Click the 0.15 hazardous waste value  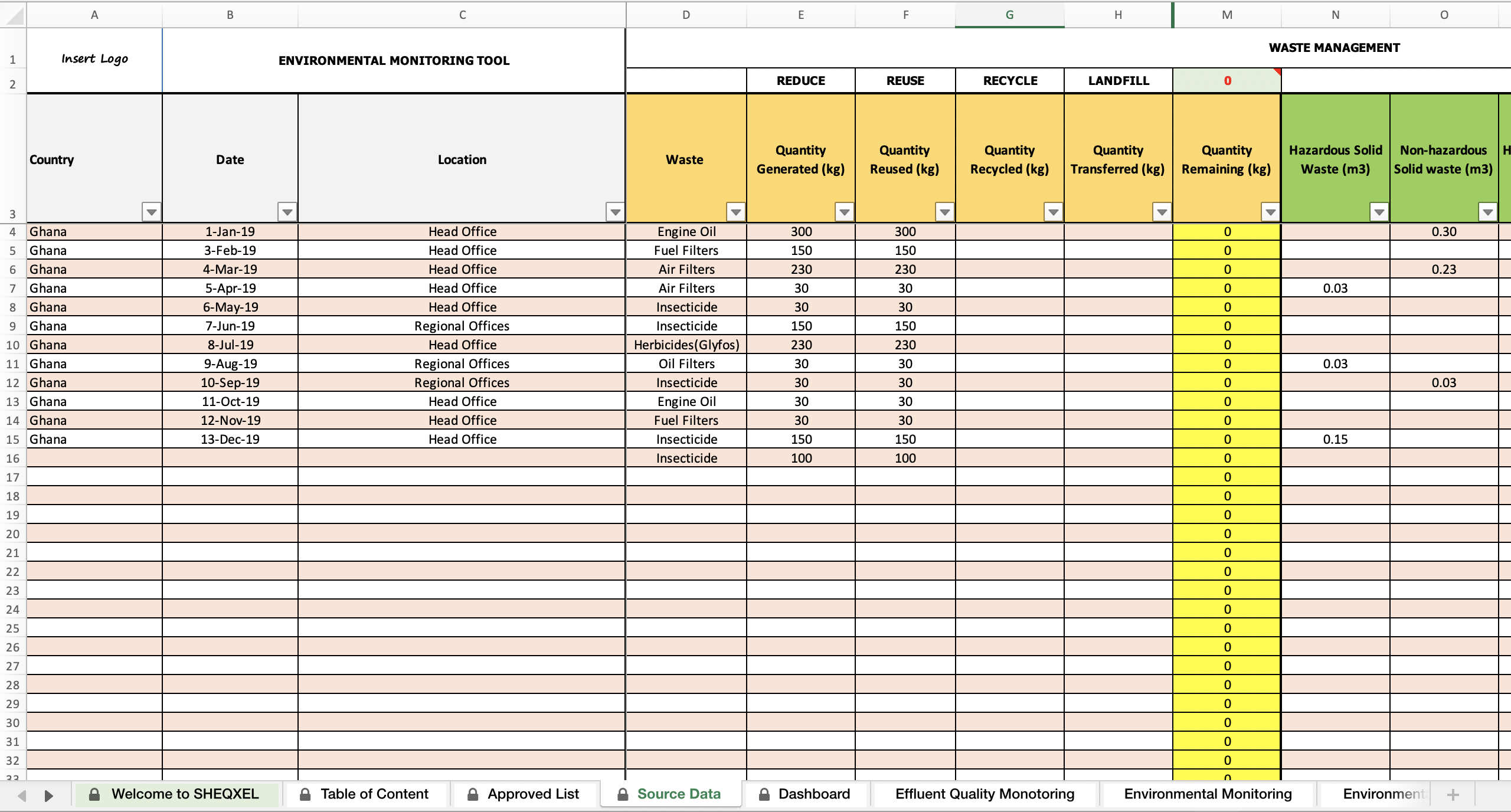1335,440
